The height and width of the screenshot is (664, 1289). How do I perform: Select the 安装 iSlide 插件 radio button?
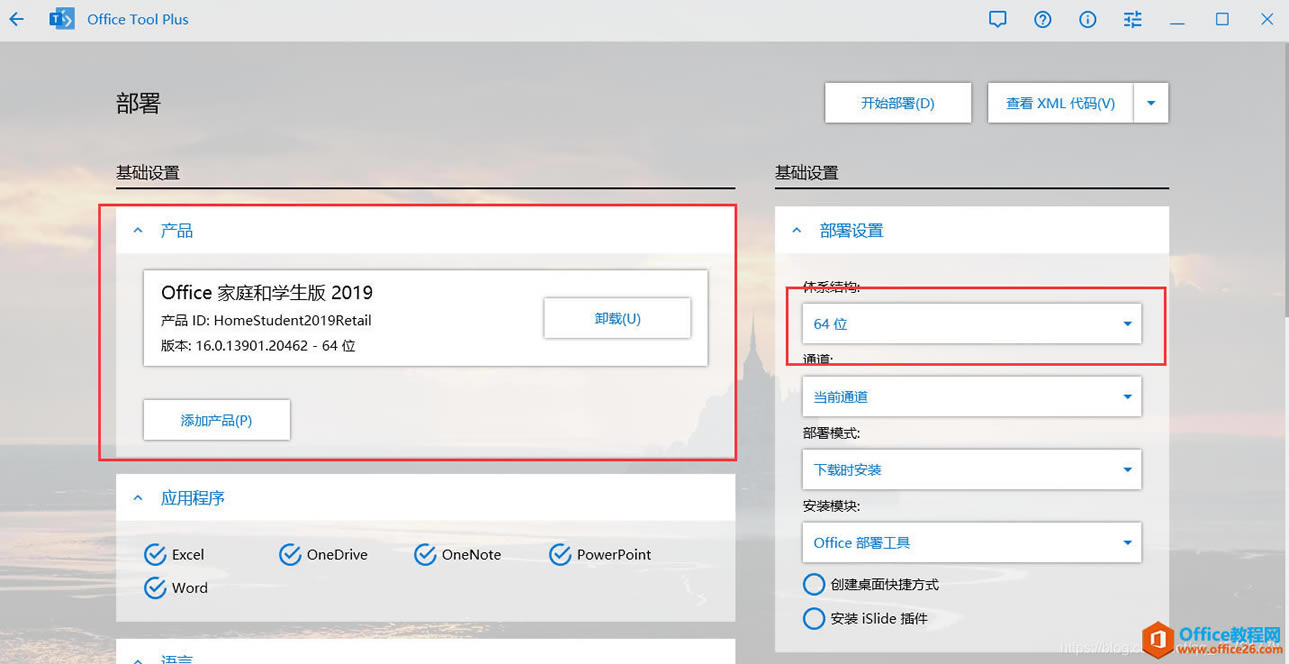click(814, 618)
